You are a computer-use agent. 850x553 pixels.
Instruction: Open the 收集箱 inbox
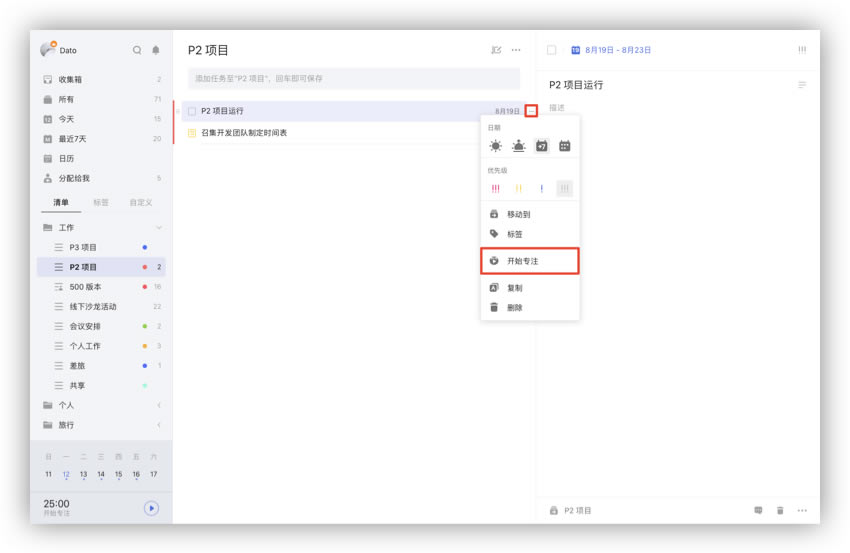pyautogui.click(x=101, y=79)
